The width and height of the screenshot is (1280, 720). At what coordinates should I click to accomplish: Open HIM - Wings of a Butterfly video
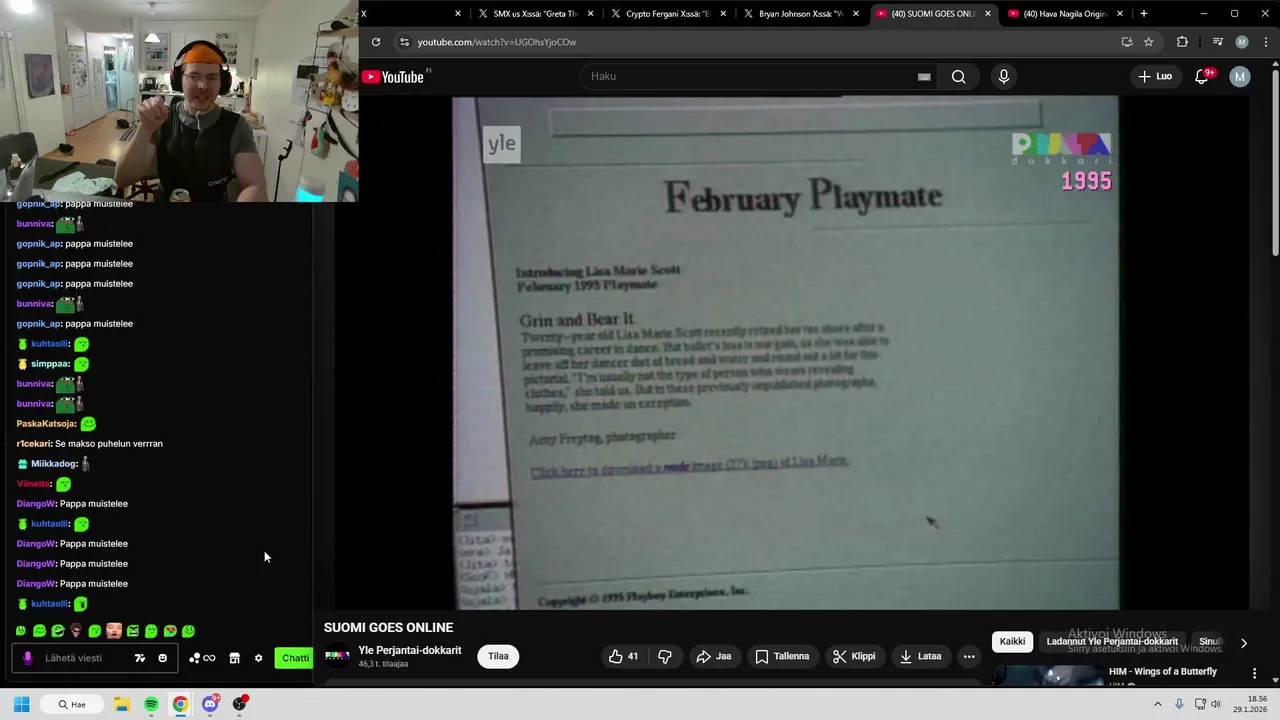1162,672
